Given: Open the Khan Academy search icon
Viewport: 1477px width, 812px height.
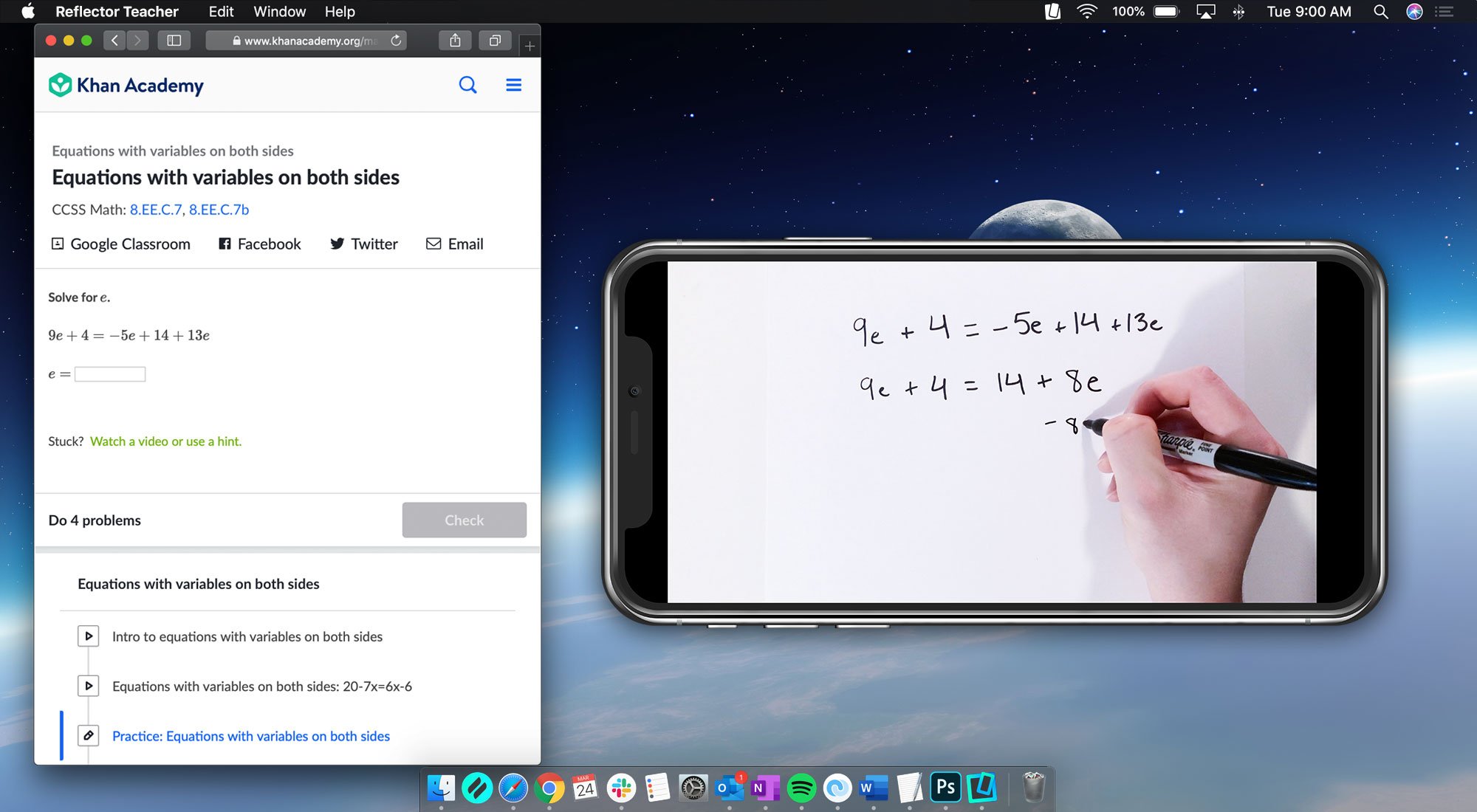Looking at the screenshot, I should pos(467,85).
